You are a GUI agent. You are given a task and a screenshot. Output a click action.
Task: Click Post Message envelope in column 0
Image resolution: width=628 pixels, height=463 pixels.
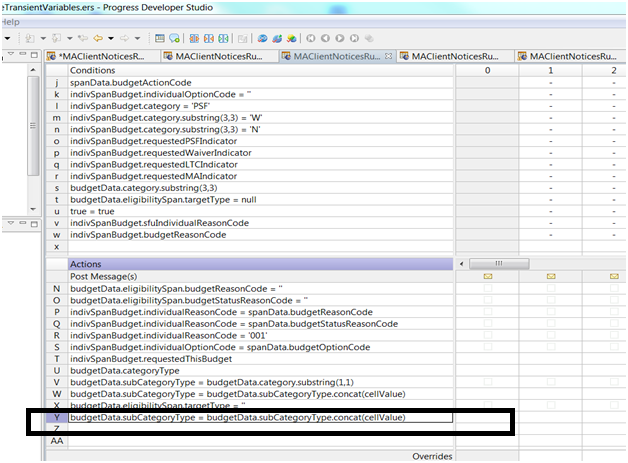tap(487, 276)
